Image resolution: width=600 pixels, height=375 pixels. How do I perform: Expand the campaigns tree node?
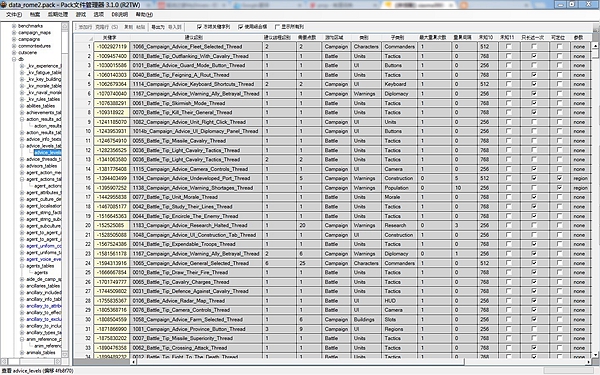[14, 39]
